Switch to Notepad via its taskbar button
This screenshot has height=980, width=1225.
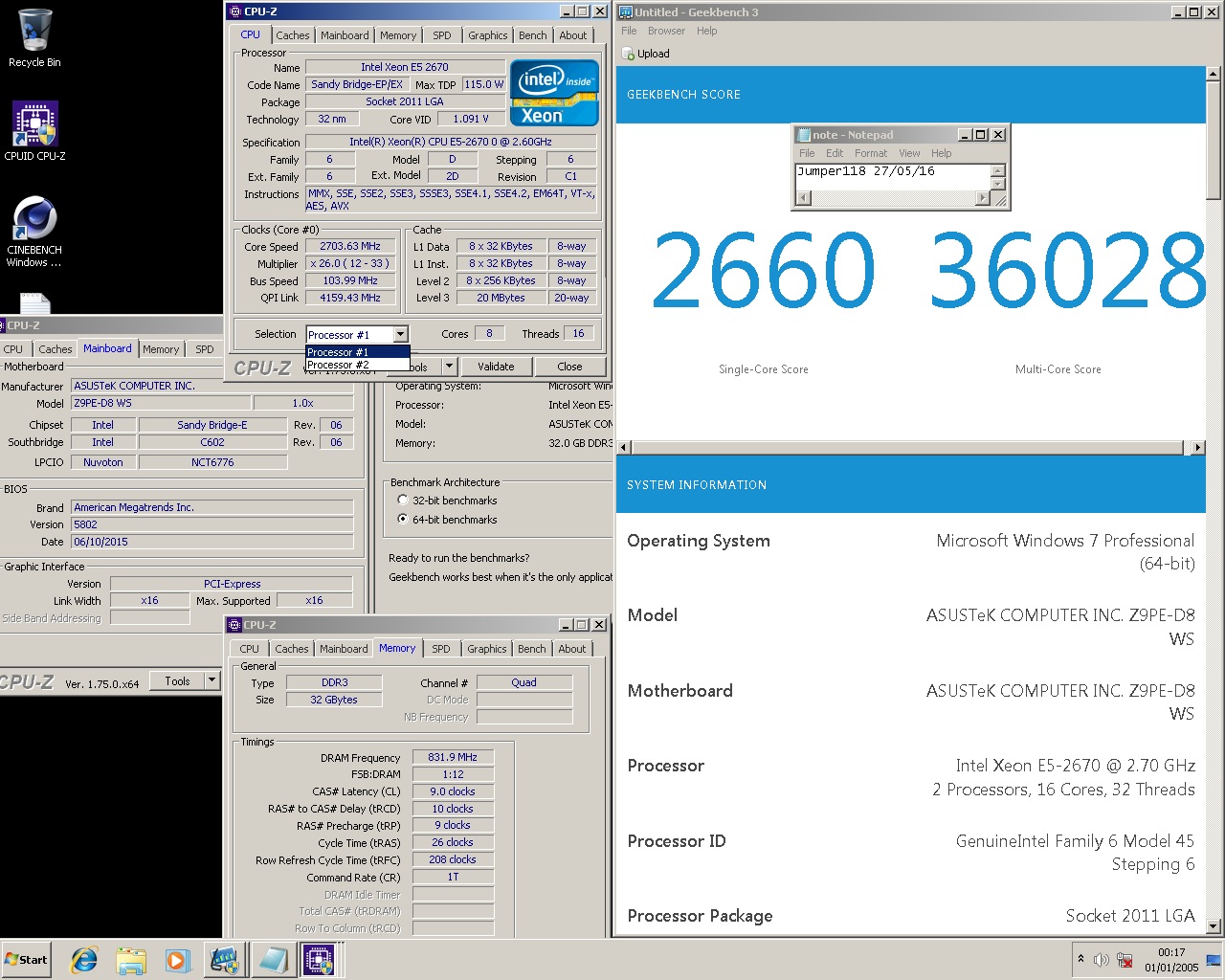[x=273, y=960]
